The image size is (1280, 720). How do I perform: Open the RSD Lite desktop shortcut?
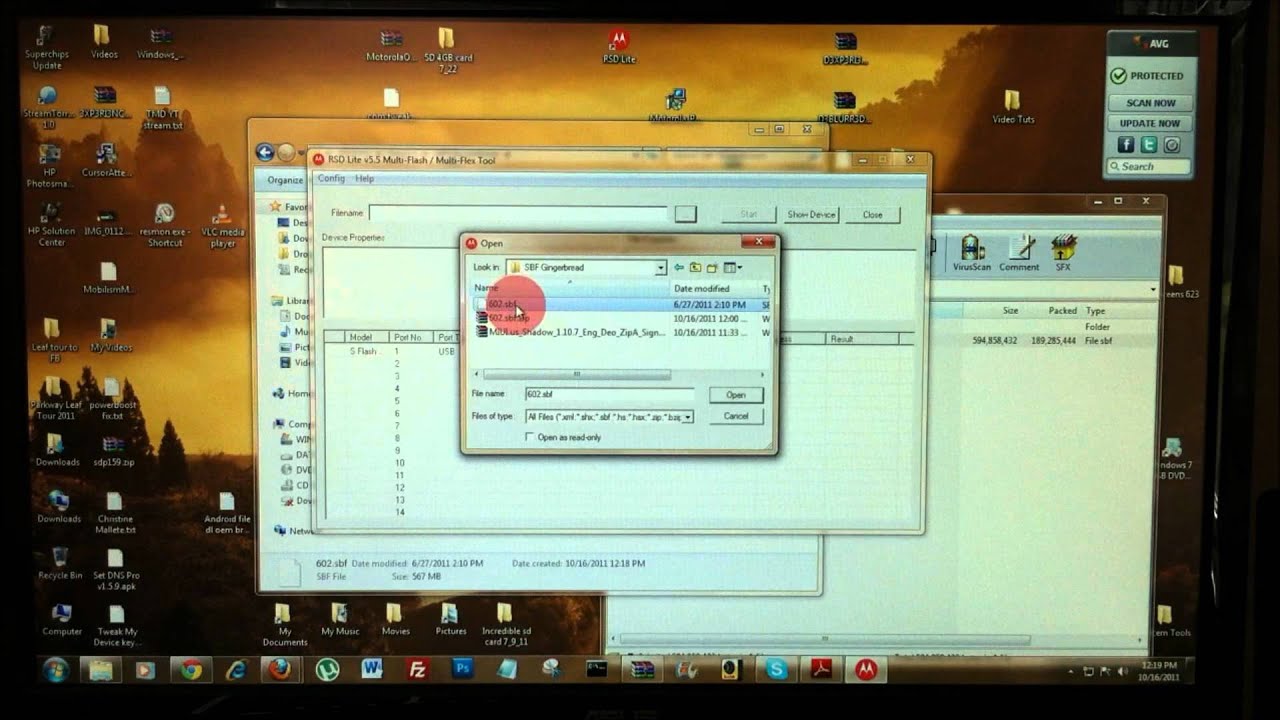(619, 46)
